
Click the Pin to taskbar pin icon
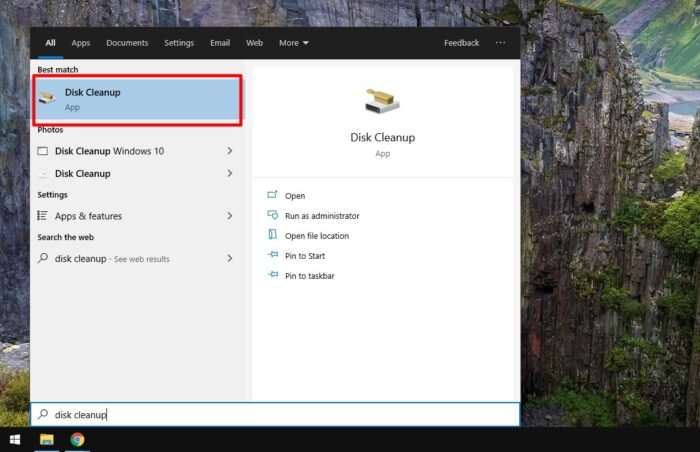[273, 275]
